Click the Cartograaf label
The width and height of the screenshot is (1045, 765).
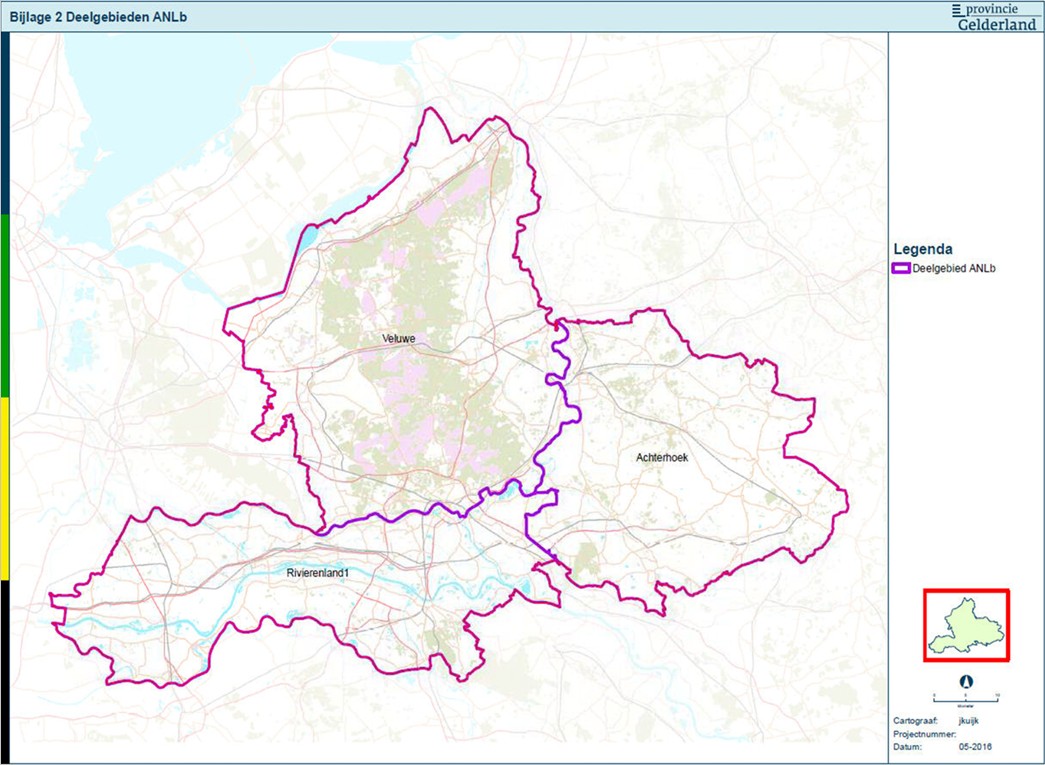click(x=914, y=720)
